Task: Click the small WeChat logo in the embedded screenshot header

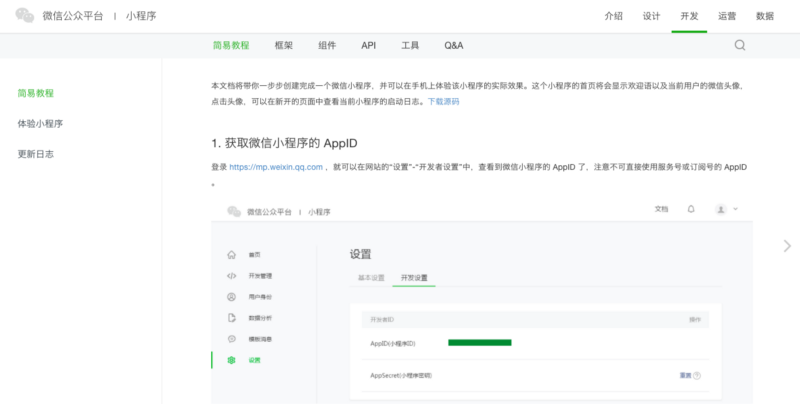Action: [234, 211]
